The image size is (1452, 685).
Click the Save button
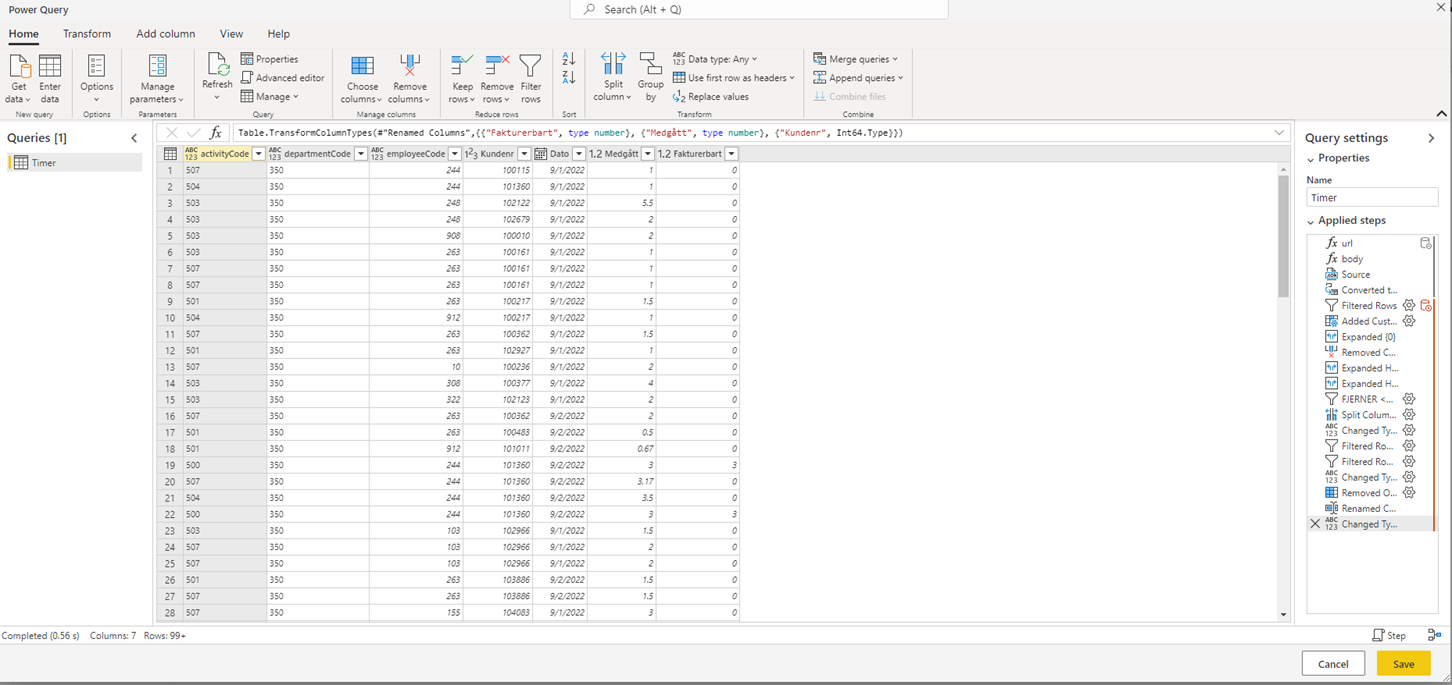pos(1404,663)
